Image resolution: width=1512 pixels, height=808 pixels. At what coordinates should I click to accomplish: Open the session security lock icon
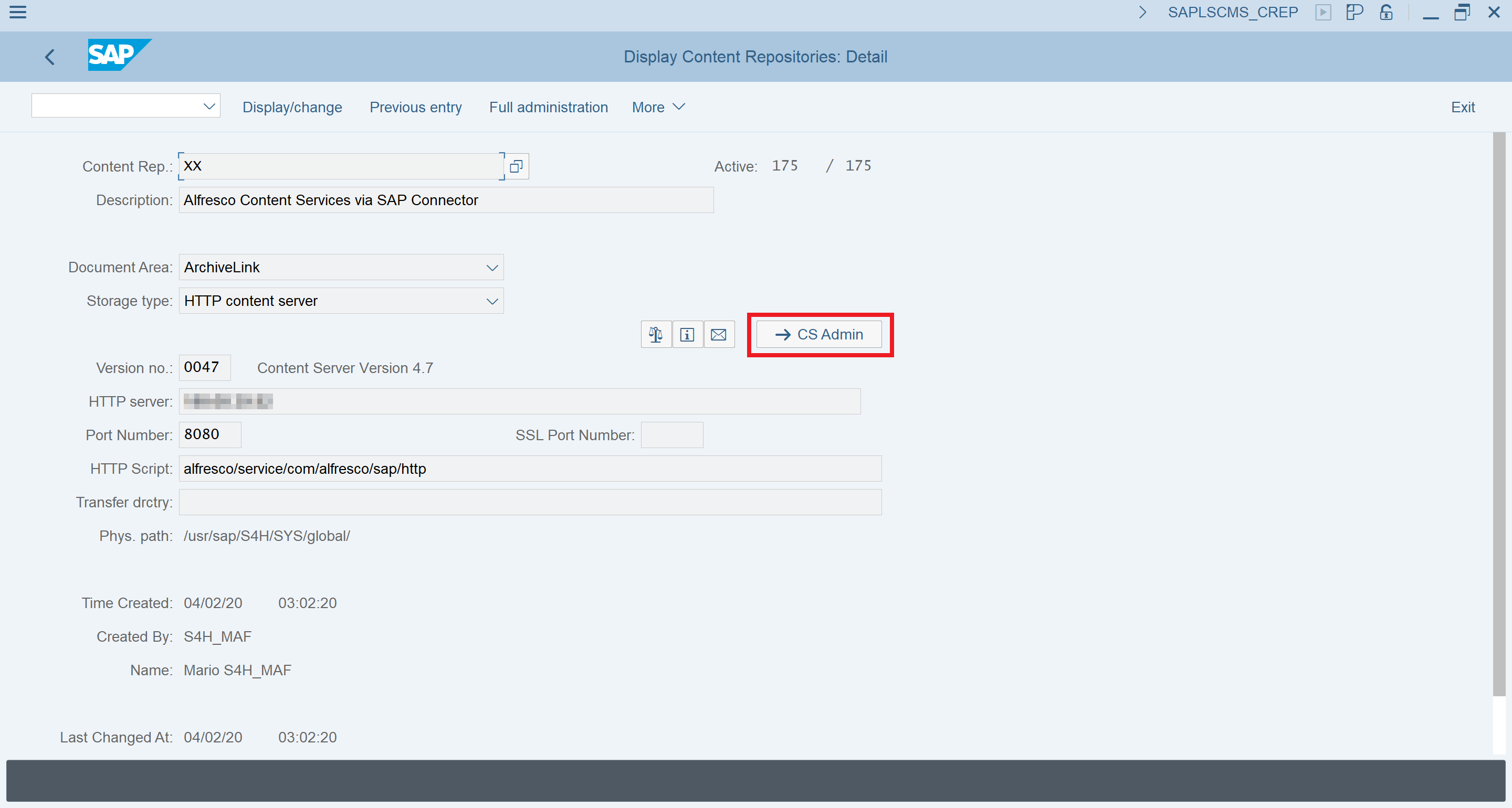click(x=1386, y=12)
